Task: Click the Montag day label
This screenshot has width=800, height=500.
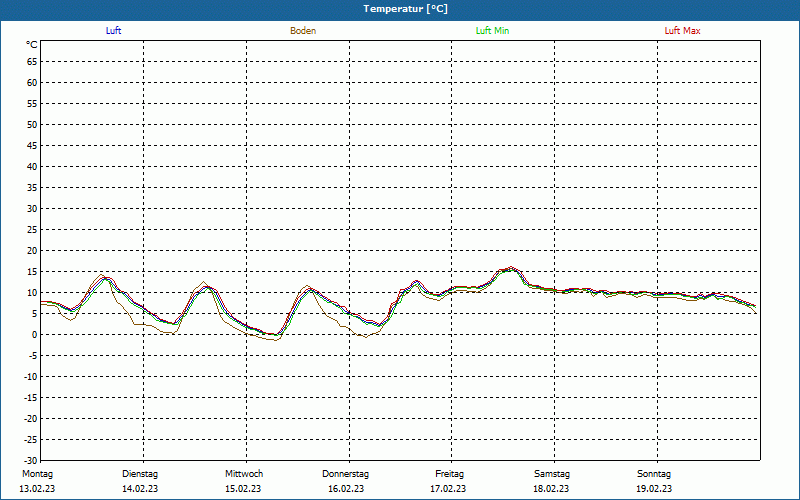Action: click(x=37, y=474)
